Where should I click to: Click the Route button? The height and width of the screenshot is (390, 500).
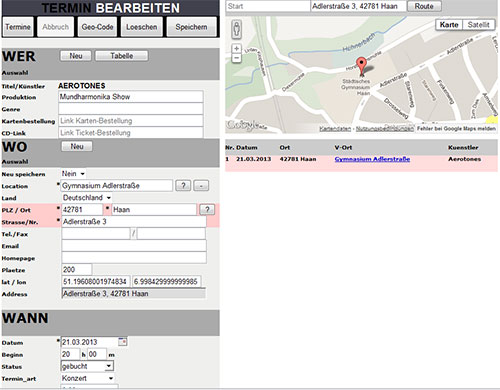(424, 6)
